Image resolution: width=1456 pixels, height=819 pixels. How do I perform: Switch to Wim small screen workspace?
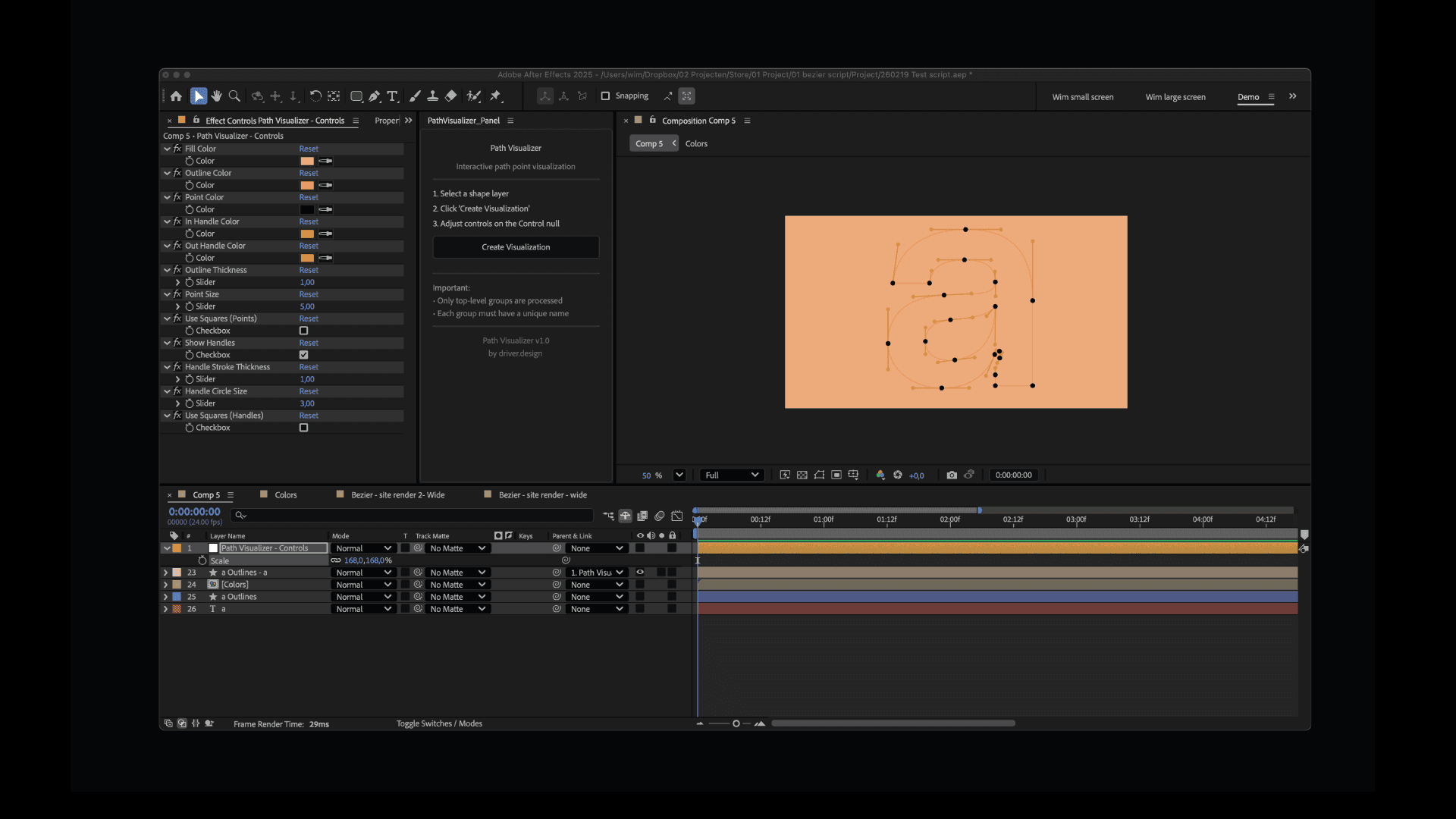(x=1082, y=97)
